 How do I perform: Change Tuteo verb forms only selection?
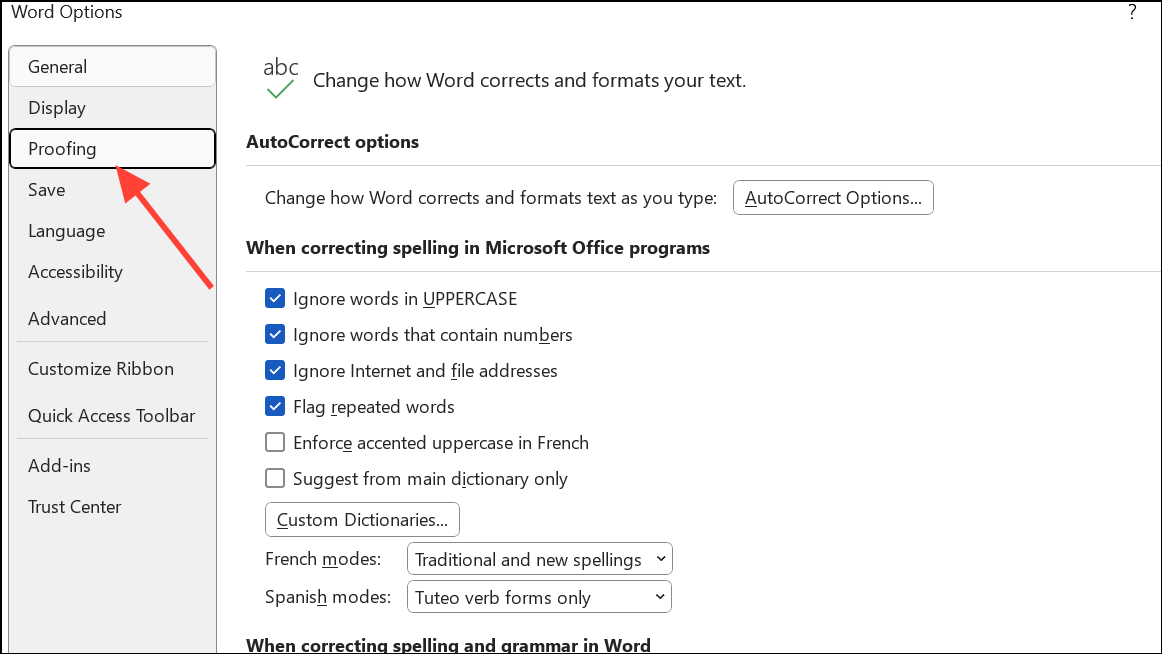click(539, 596)
